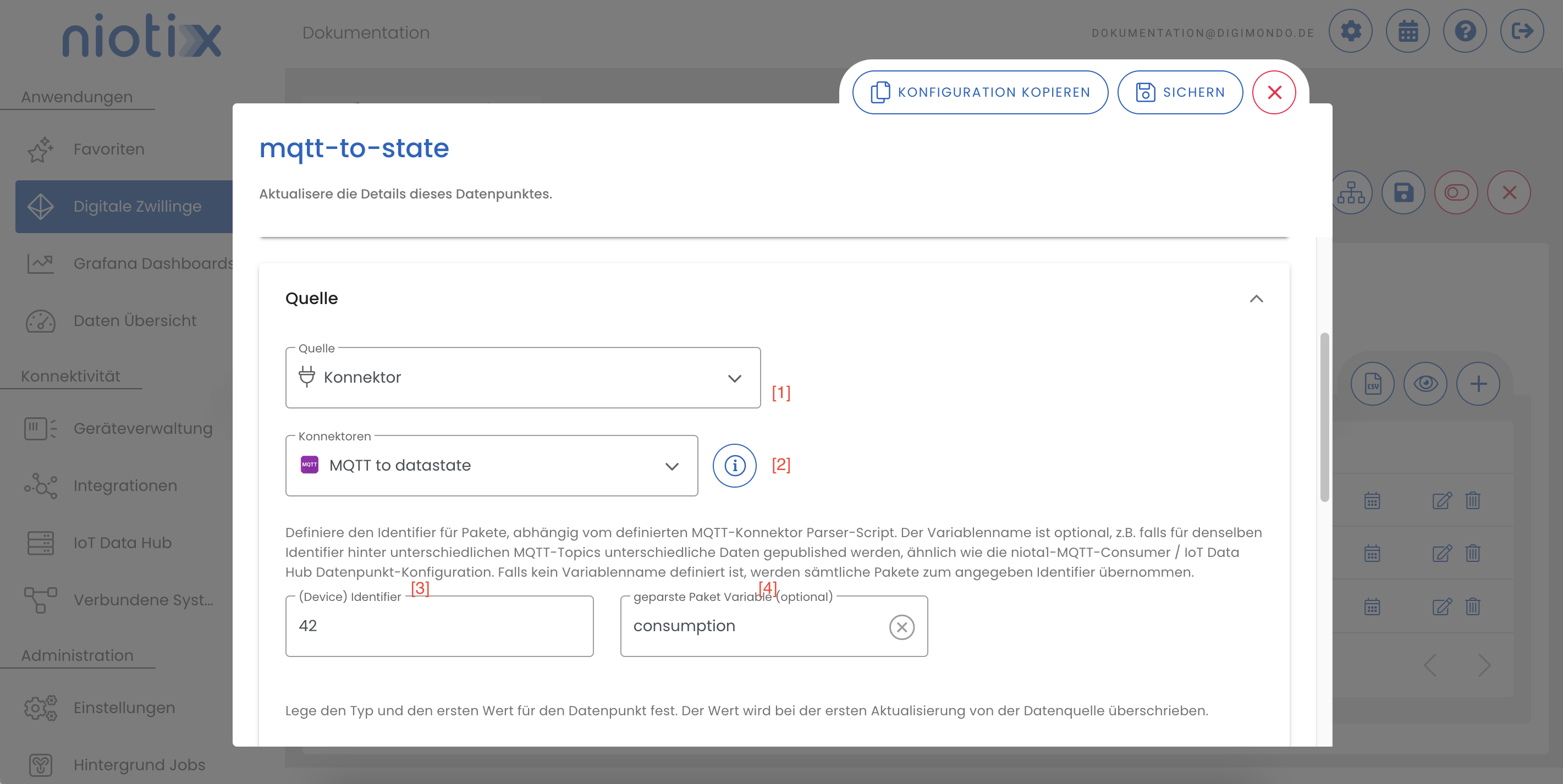Viewport: 1563px width, 784px height.
Task: Click the plus add button
Action: tap(1478, 384)
